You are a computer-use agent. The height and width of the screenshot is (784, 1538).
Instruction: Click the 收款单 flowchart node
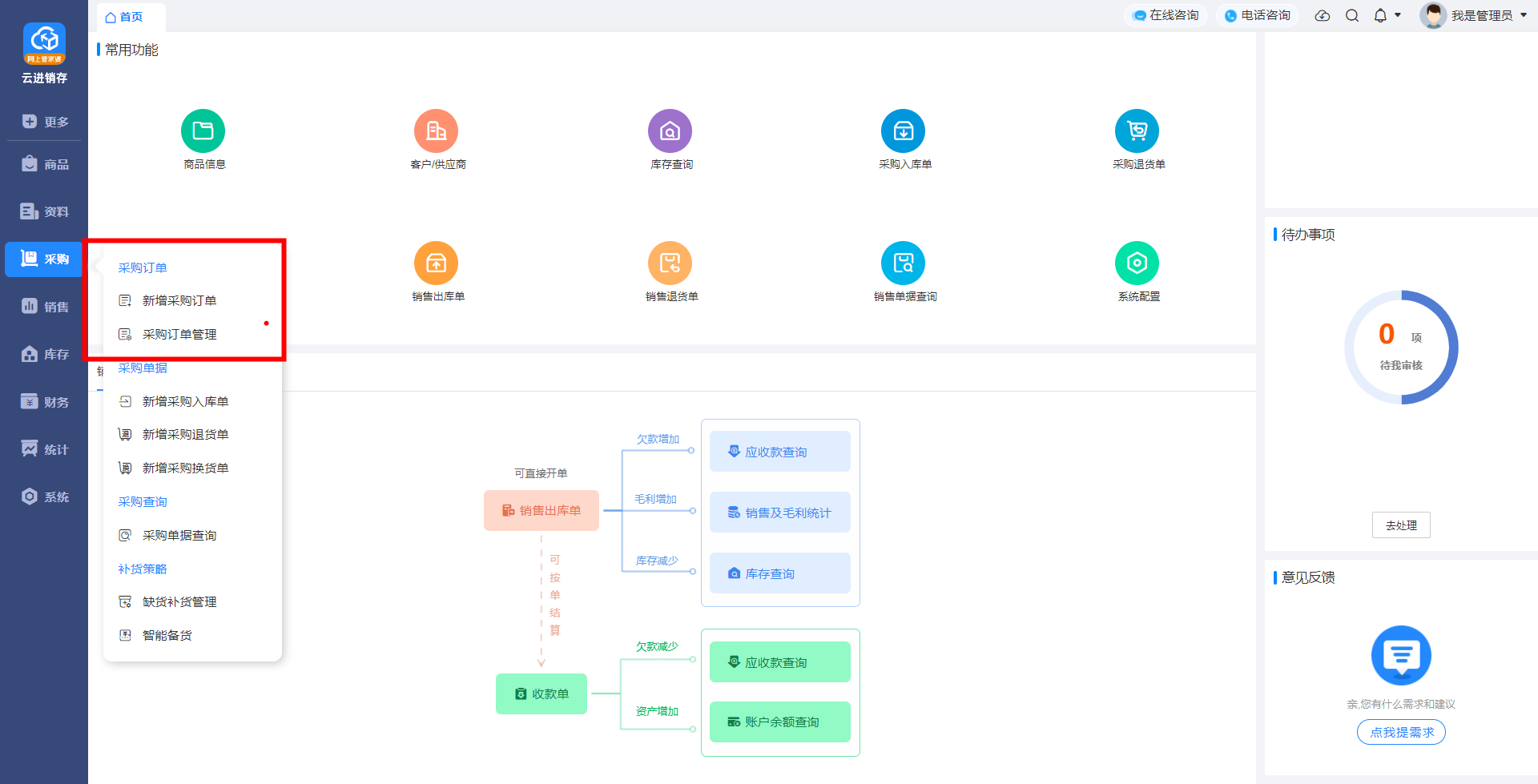point(542,694)
